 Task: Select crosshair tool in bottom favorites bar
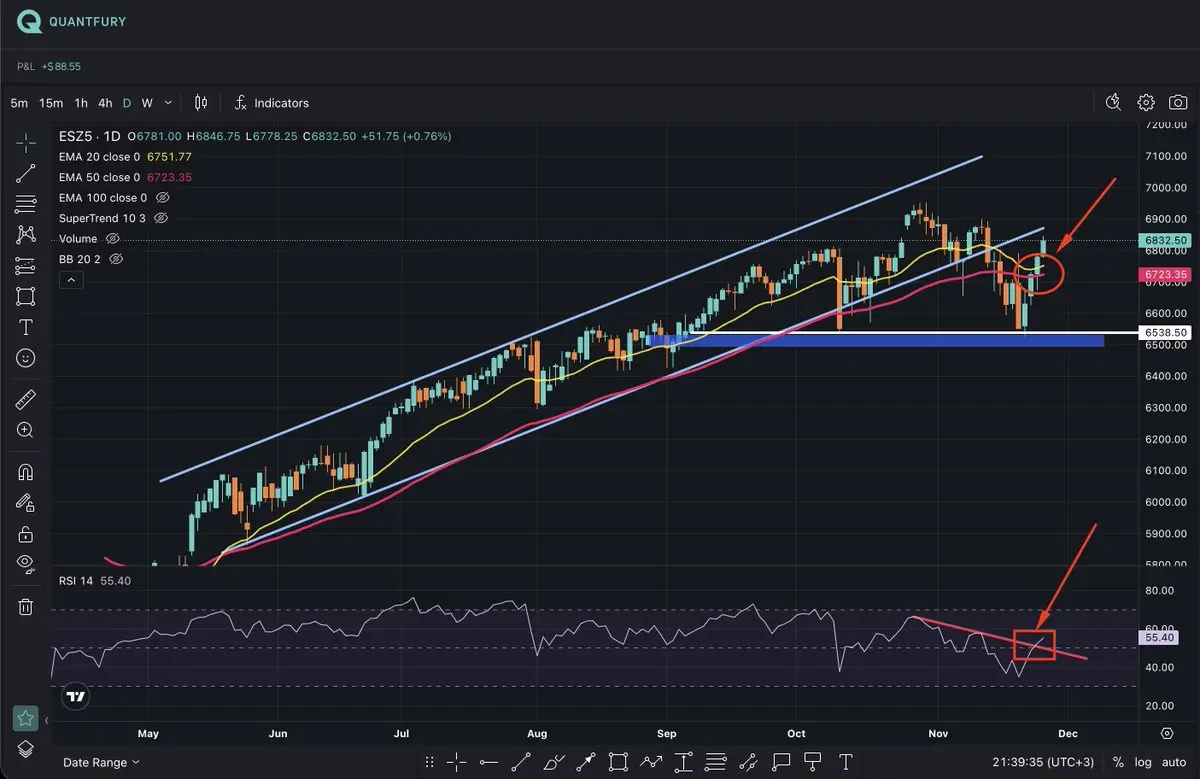[456, 761]
